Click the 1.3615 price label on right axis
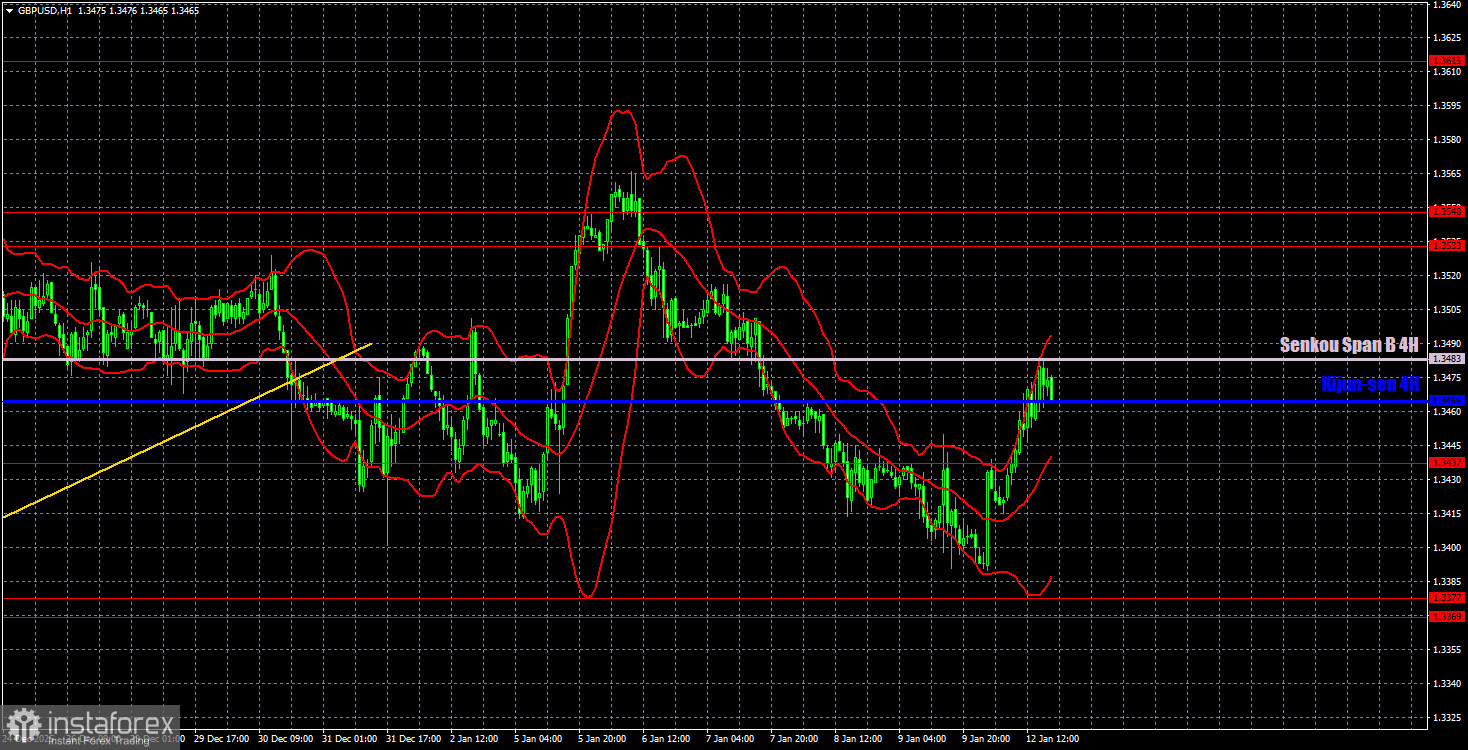The width and height of the screenshot is (1468, 750). point(1446,60)
